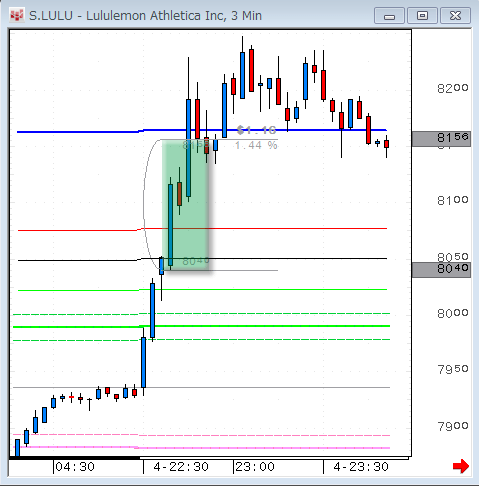The width and height of the screenshot is (479, 486).
Task: Click the 8040 price marker on the price axis
Action: pyautogui.click(x=441, y=270)
